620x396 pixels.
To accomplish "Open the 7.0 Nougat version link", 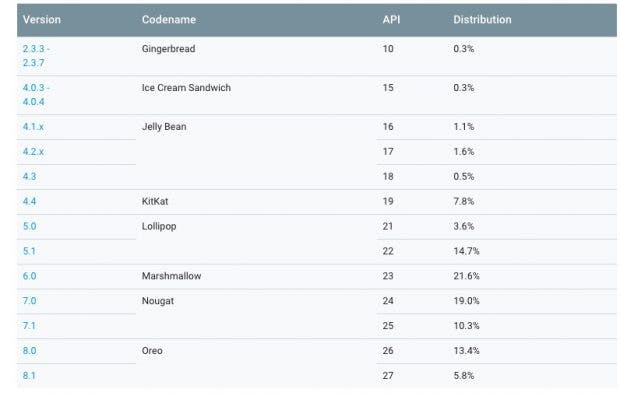I will click(x=29, y=301).
